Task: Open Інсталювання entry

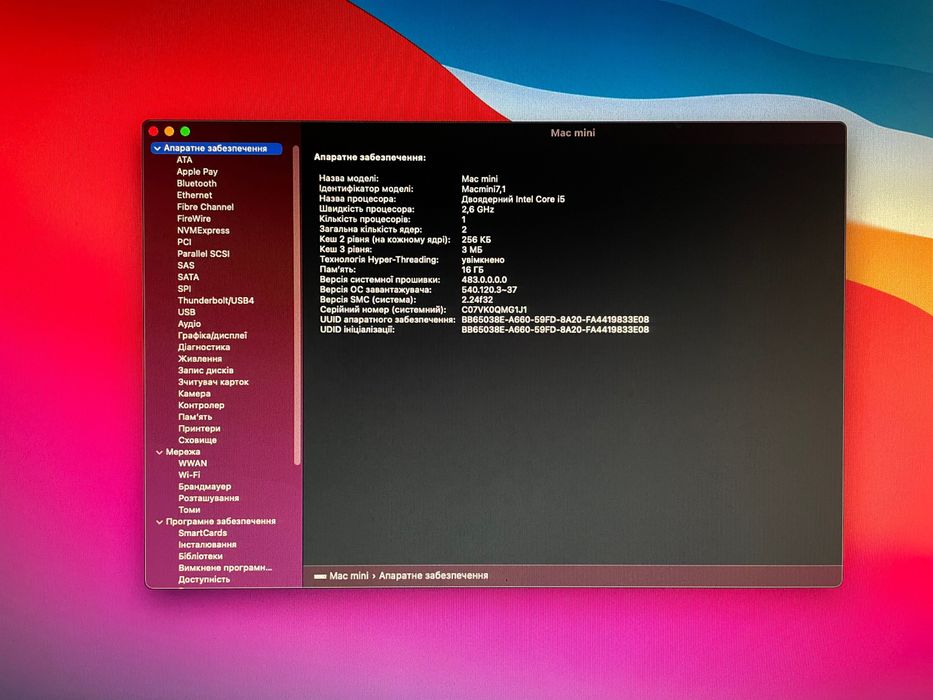Action: tap(208, 545)
